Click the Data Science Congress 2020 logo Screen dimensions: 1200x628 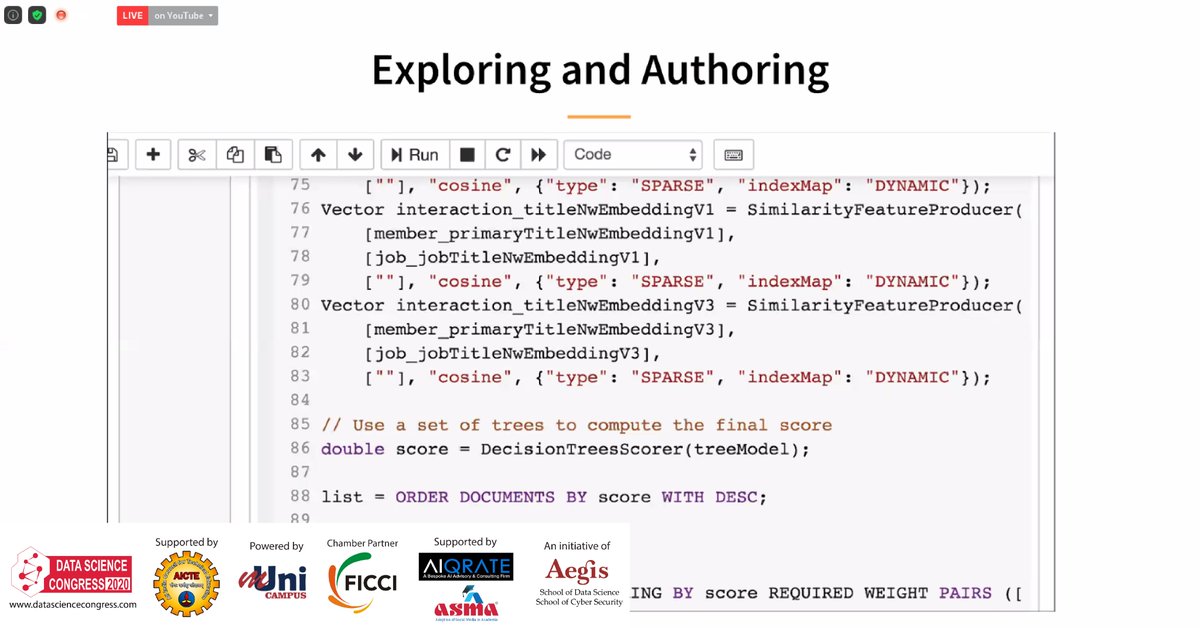point(72,573)
